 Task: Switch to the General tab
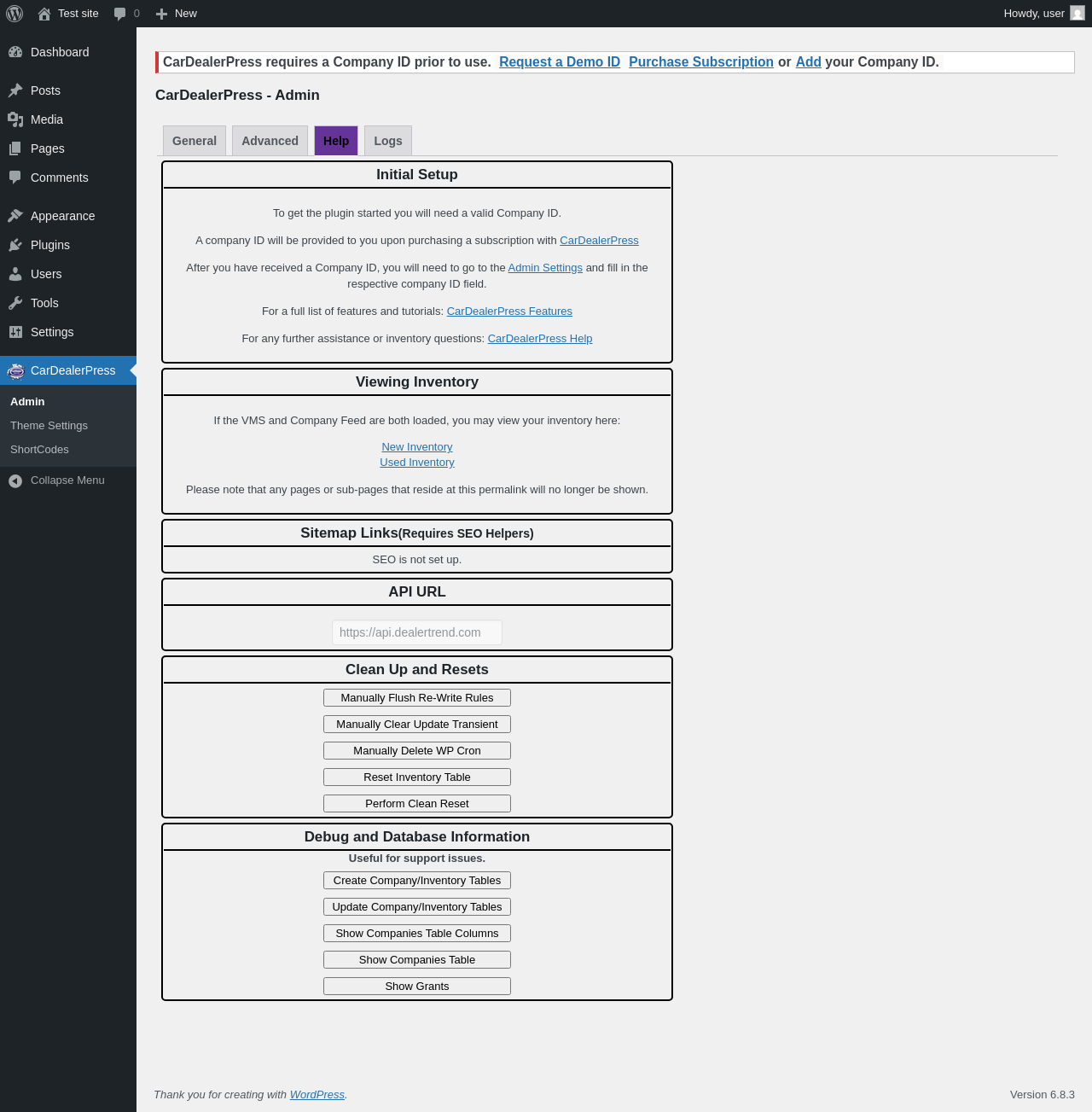[x=195, y=141]
